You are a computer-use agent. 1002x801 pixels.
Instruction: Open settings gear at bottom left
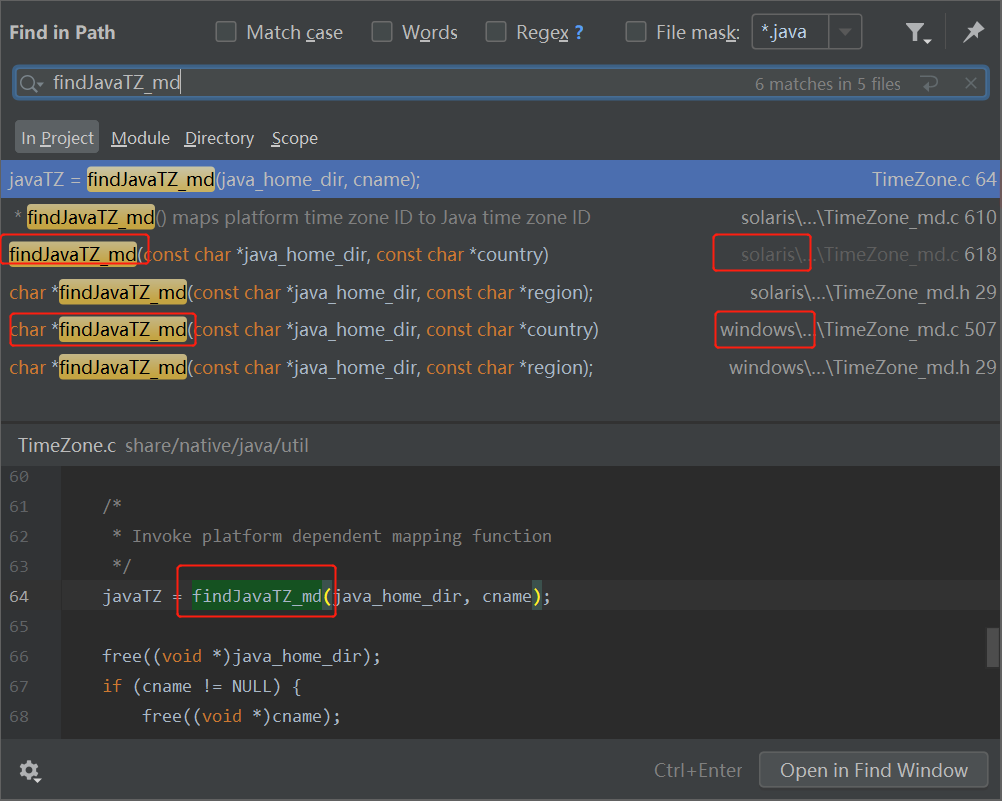[x=30, y=771]
